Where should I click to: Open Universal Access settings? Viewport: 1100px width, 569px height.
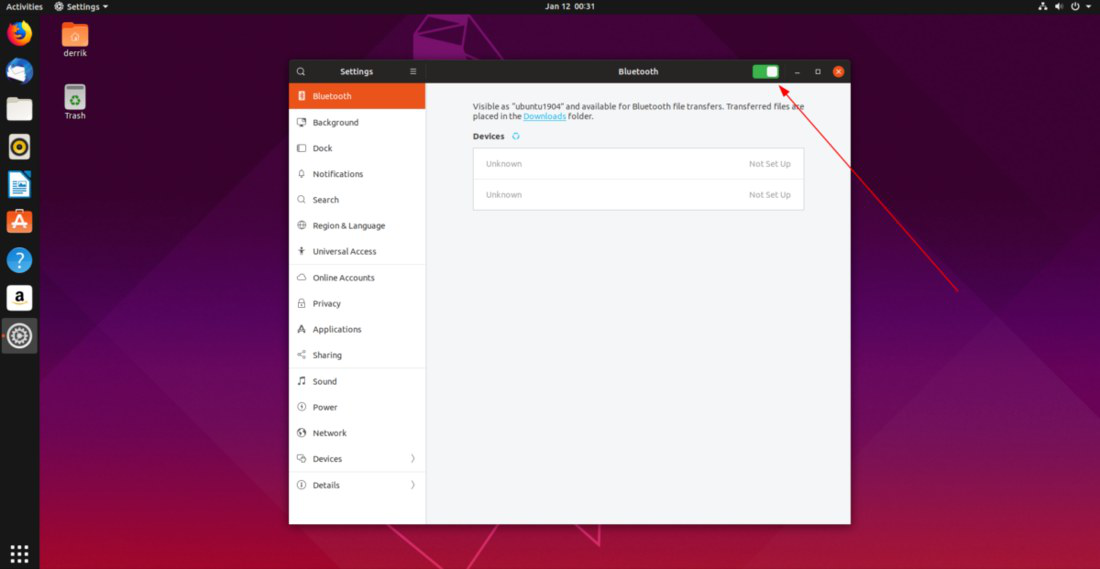click(x=357, y=251)
